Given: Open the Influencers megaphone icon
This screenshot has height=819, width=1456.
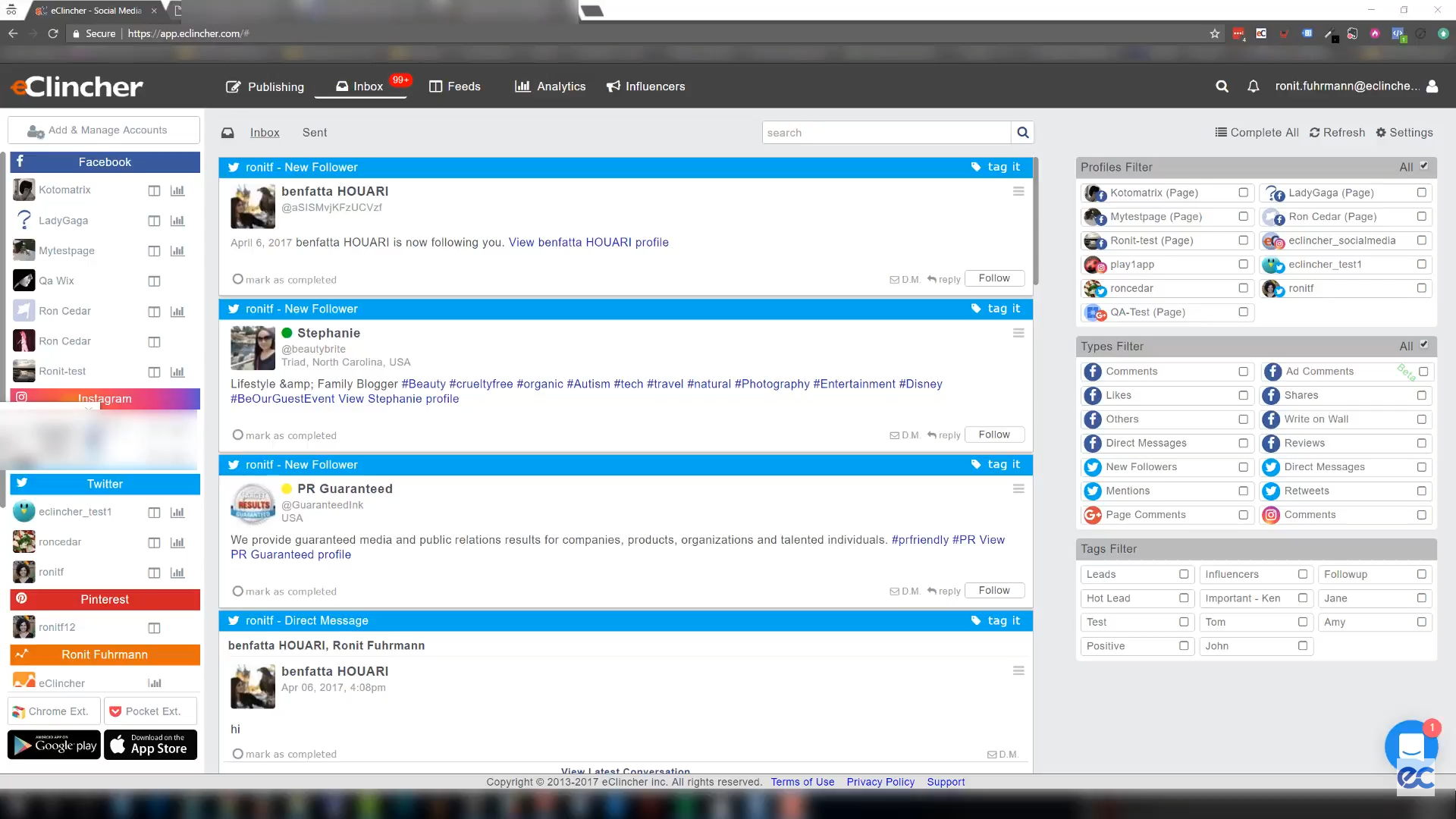Looking at the screenshot, I should (613, 86).
